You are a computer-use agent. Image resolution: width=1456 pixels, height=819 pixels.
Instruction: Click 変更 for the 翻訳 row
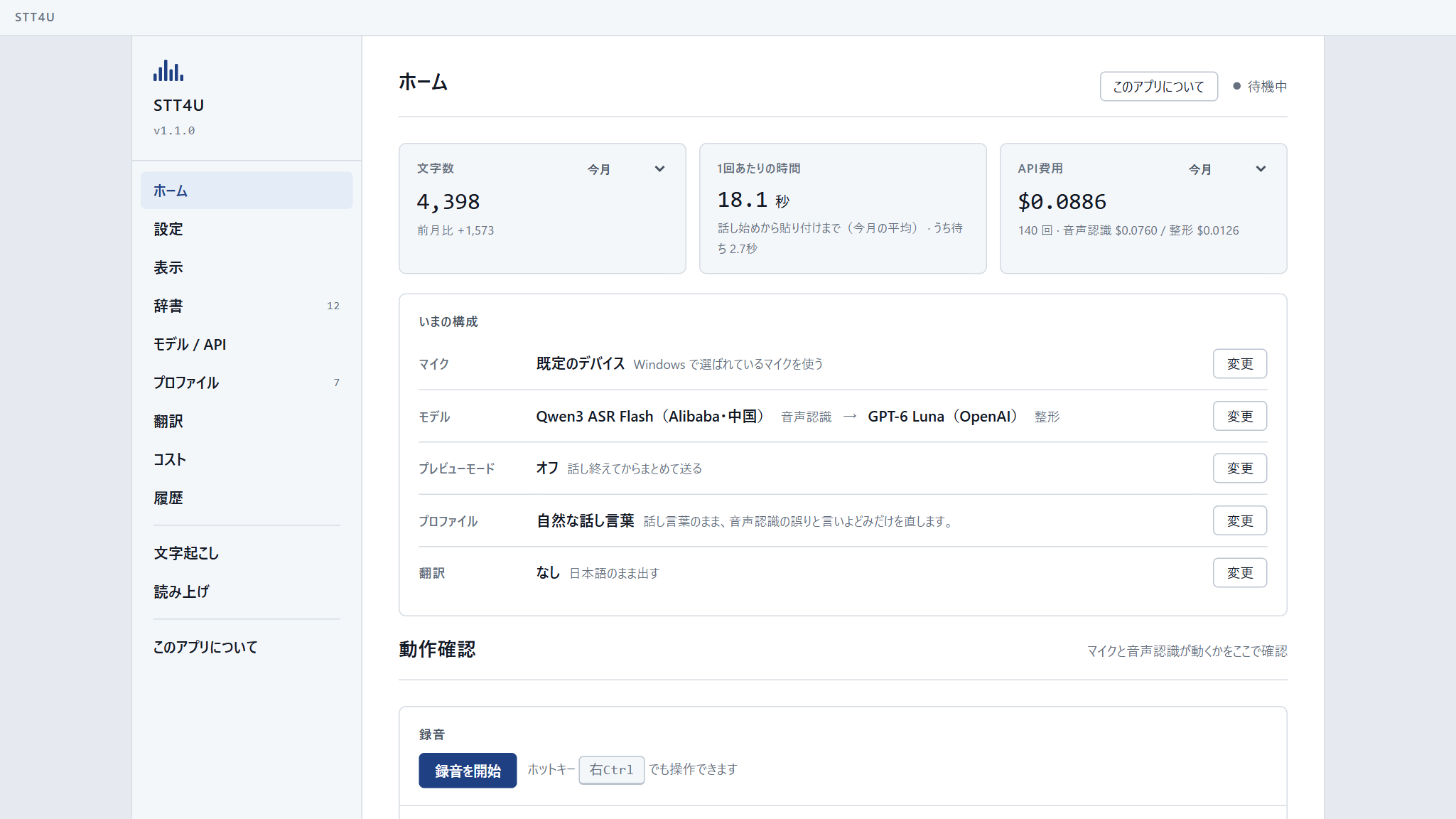(x=1239, y=572)
